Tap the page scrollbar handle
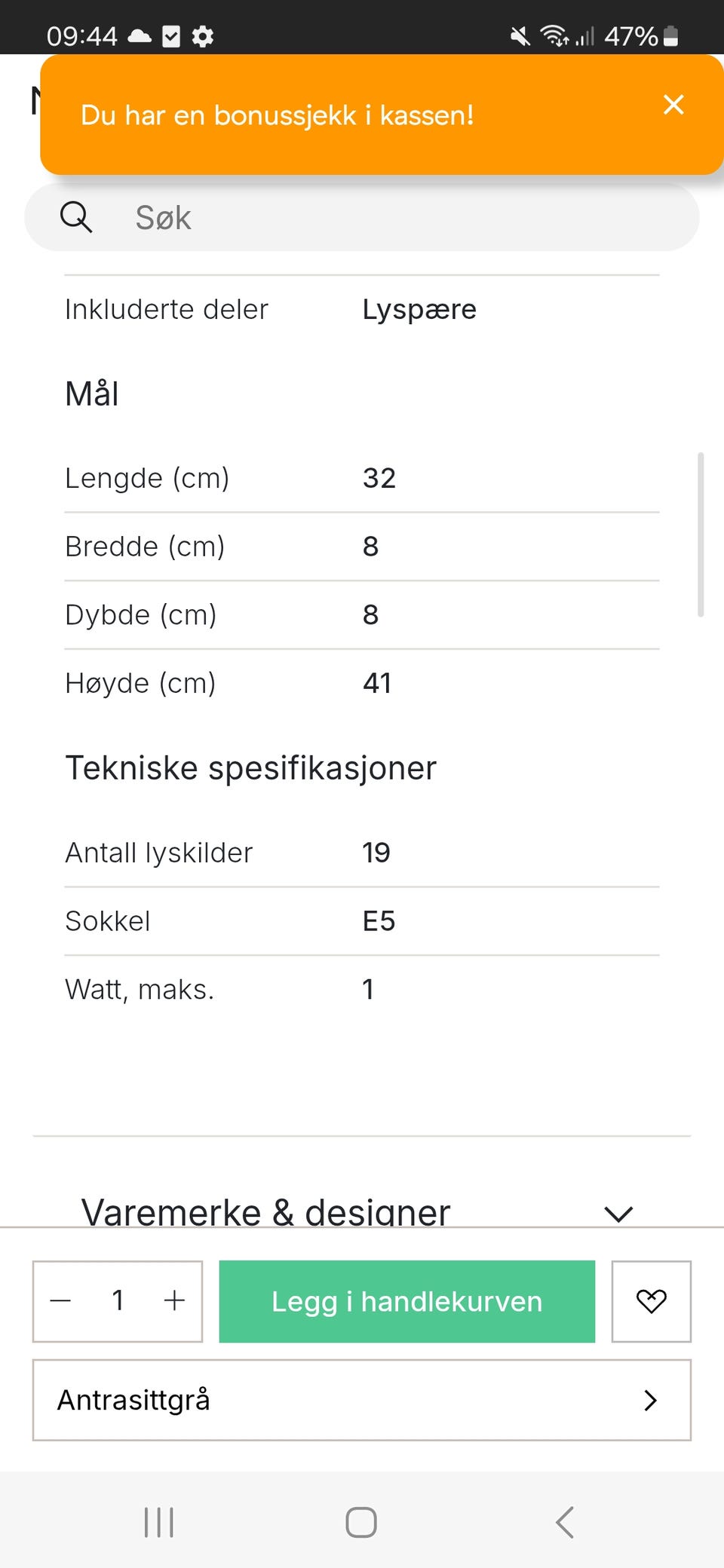Screen dimensions: 724x1568 pyautogui.click(x=701, y=535)
